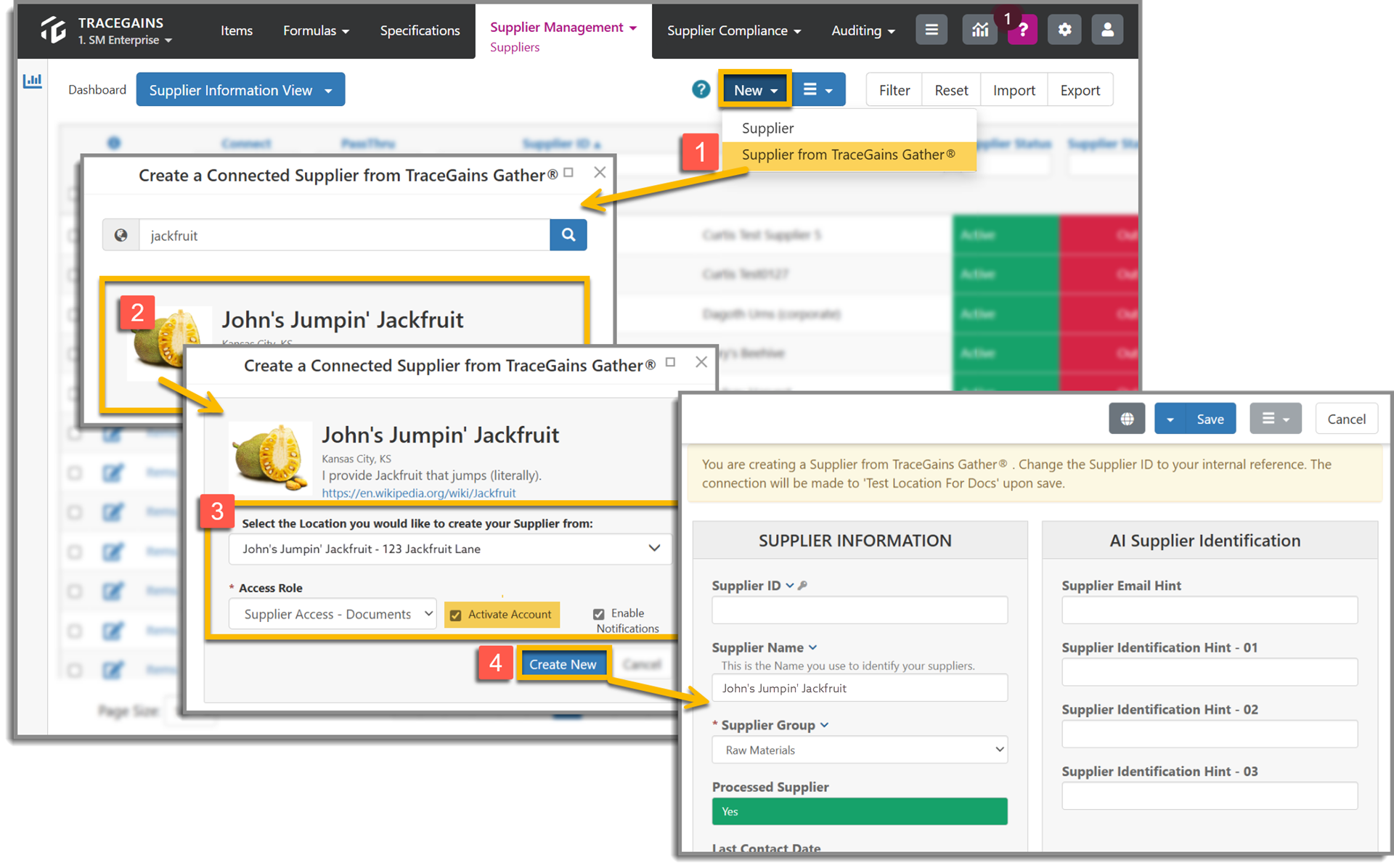
Task: Open the gray list menu dropdown beside Cancel
Action: [1276, 419]
